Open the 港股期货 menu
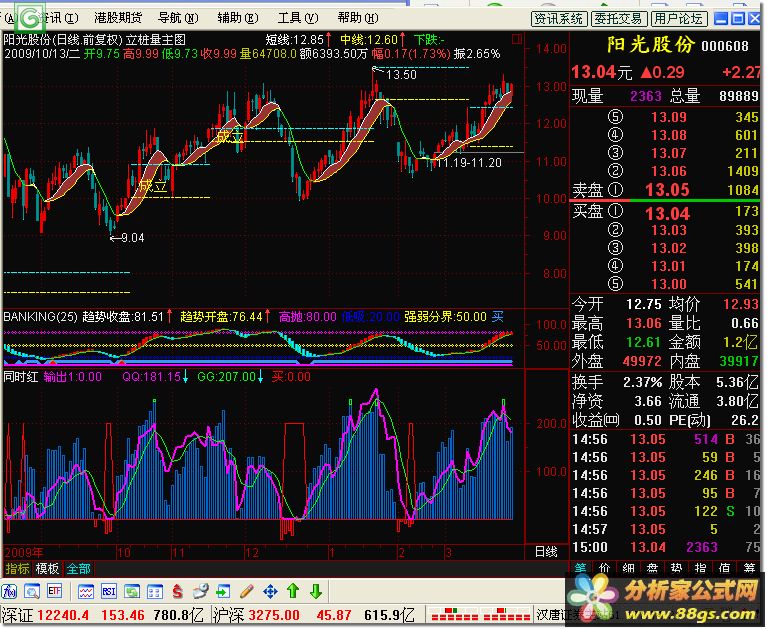This screenshot has height=629, width=767. tap(118, 18)
